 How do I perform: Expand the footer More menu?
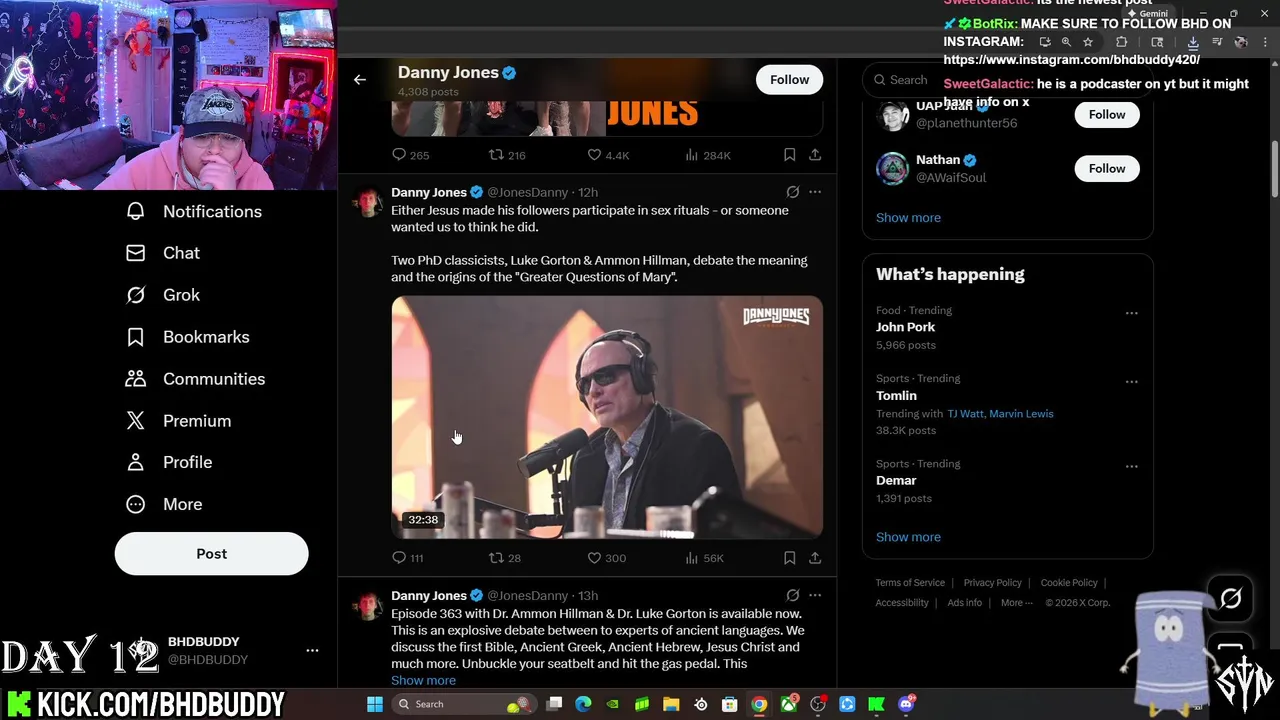tap(1017, 603)
